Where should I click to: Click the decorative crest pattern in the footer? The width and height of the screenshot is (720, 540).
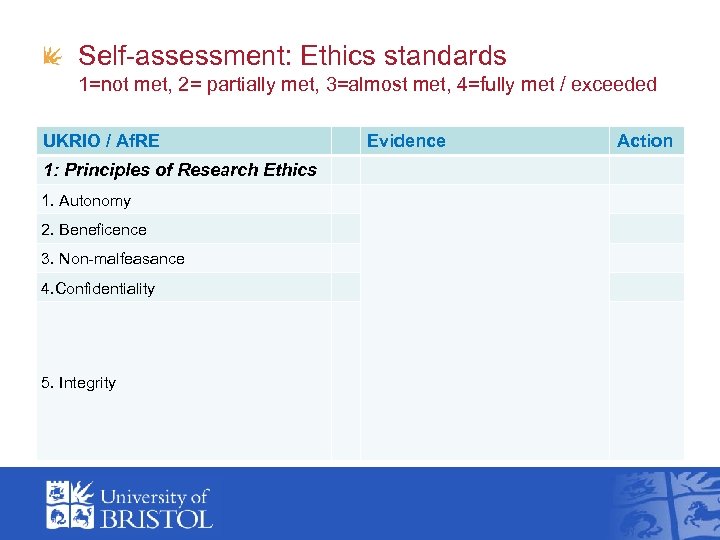click(664, 503)
